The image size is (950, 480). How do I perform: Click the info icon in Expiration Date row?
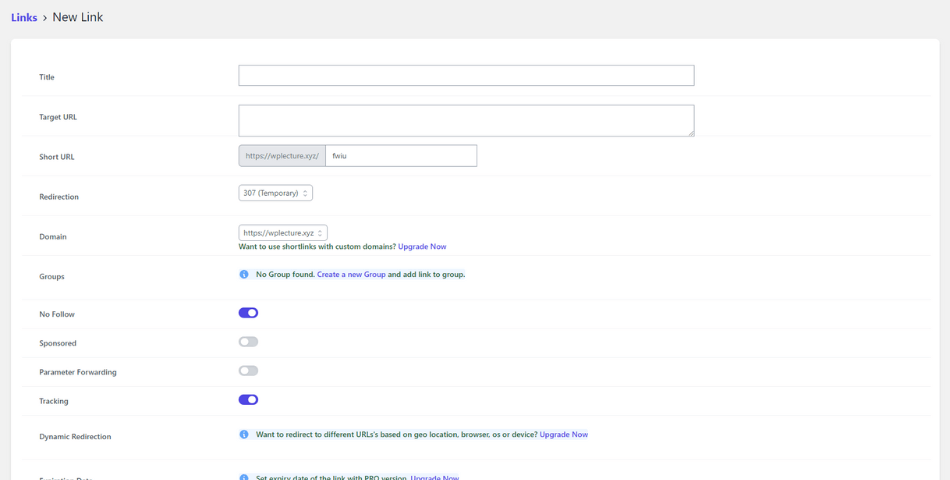click(244, 478)
